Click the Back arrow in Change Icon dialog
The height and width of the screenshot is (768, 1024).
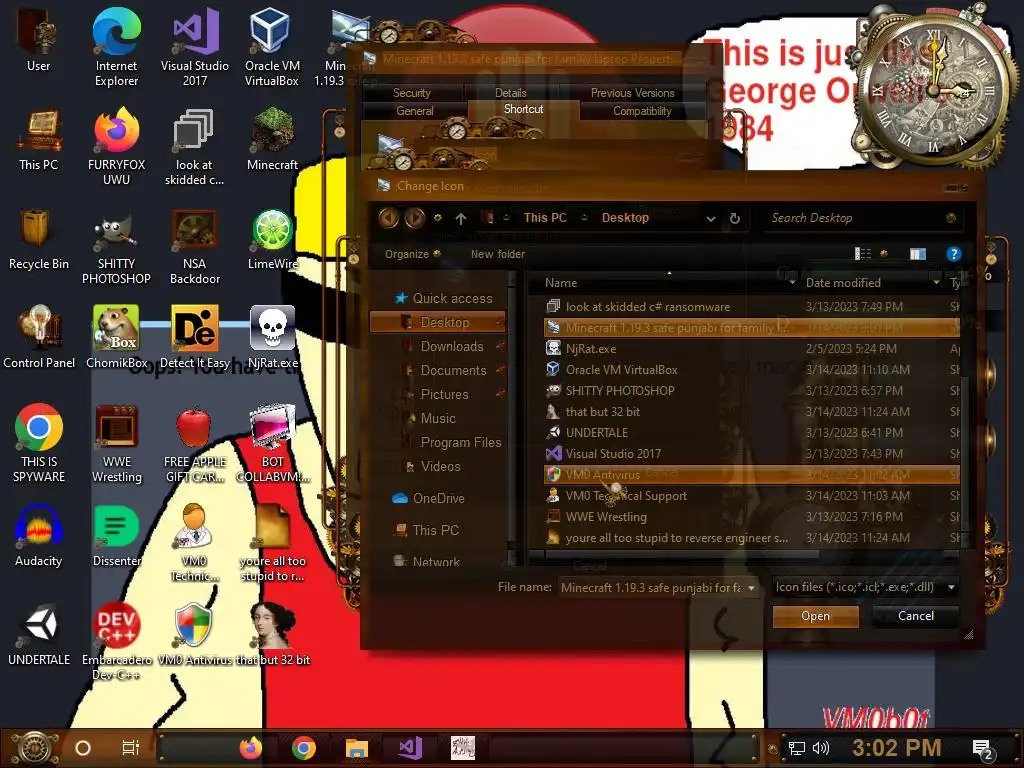(x=389, y=217)
